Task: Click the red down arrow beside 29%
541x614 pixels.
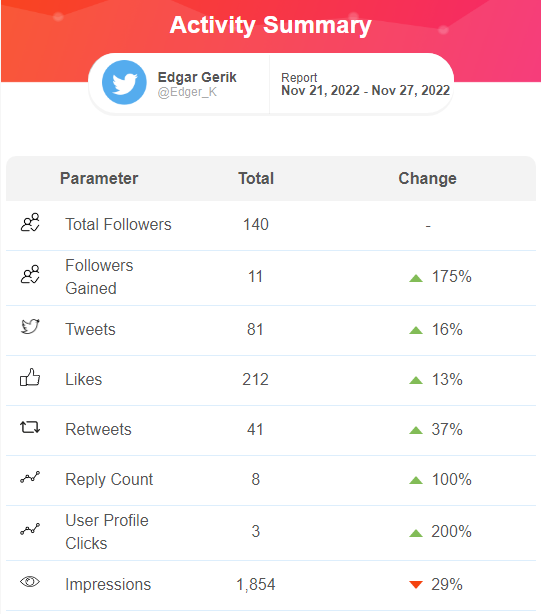Action: (x=416, y=585)
